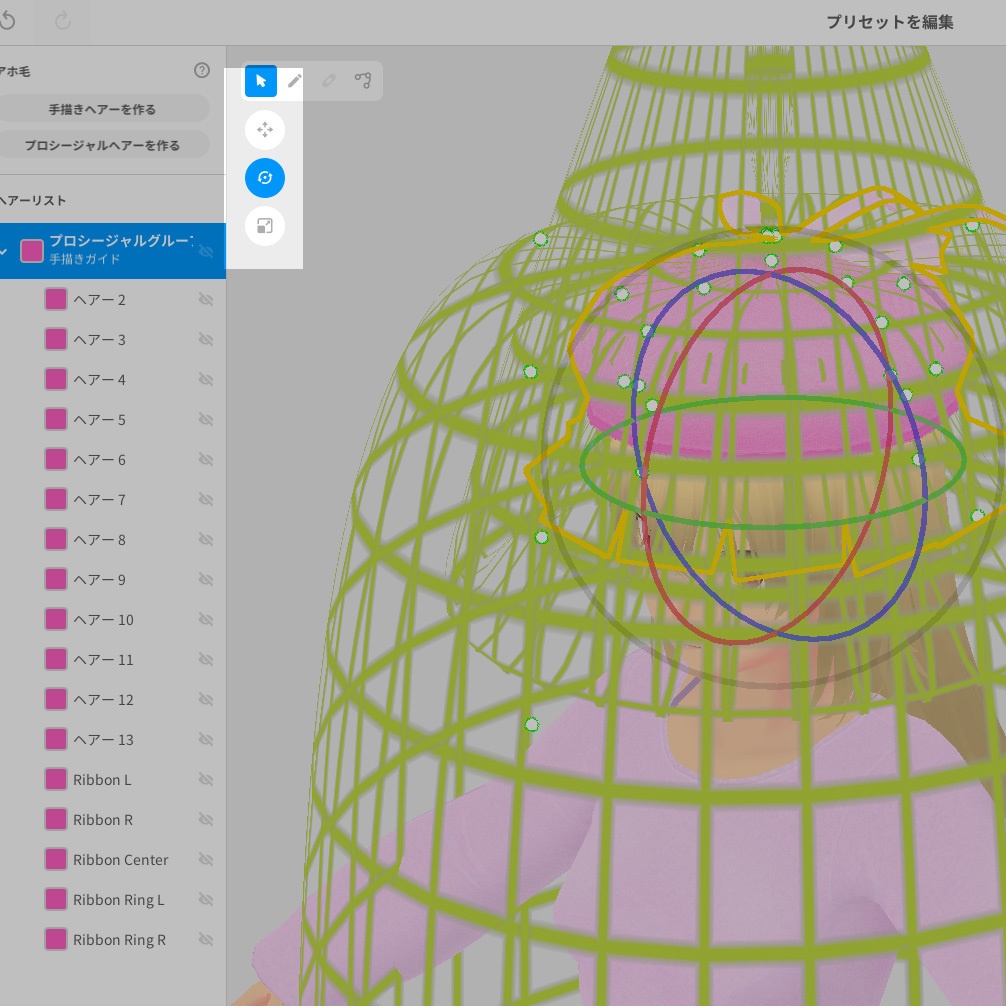1006x1006 pixels.
Task: Select the Ribbon Ring L list label
Action: (119, 899)
